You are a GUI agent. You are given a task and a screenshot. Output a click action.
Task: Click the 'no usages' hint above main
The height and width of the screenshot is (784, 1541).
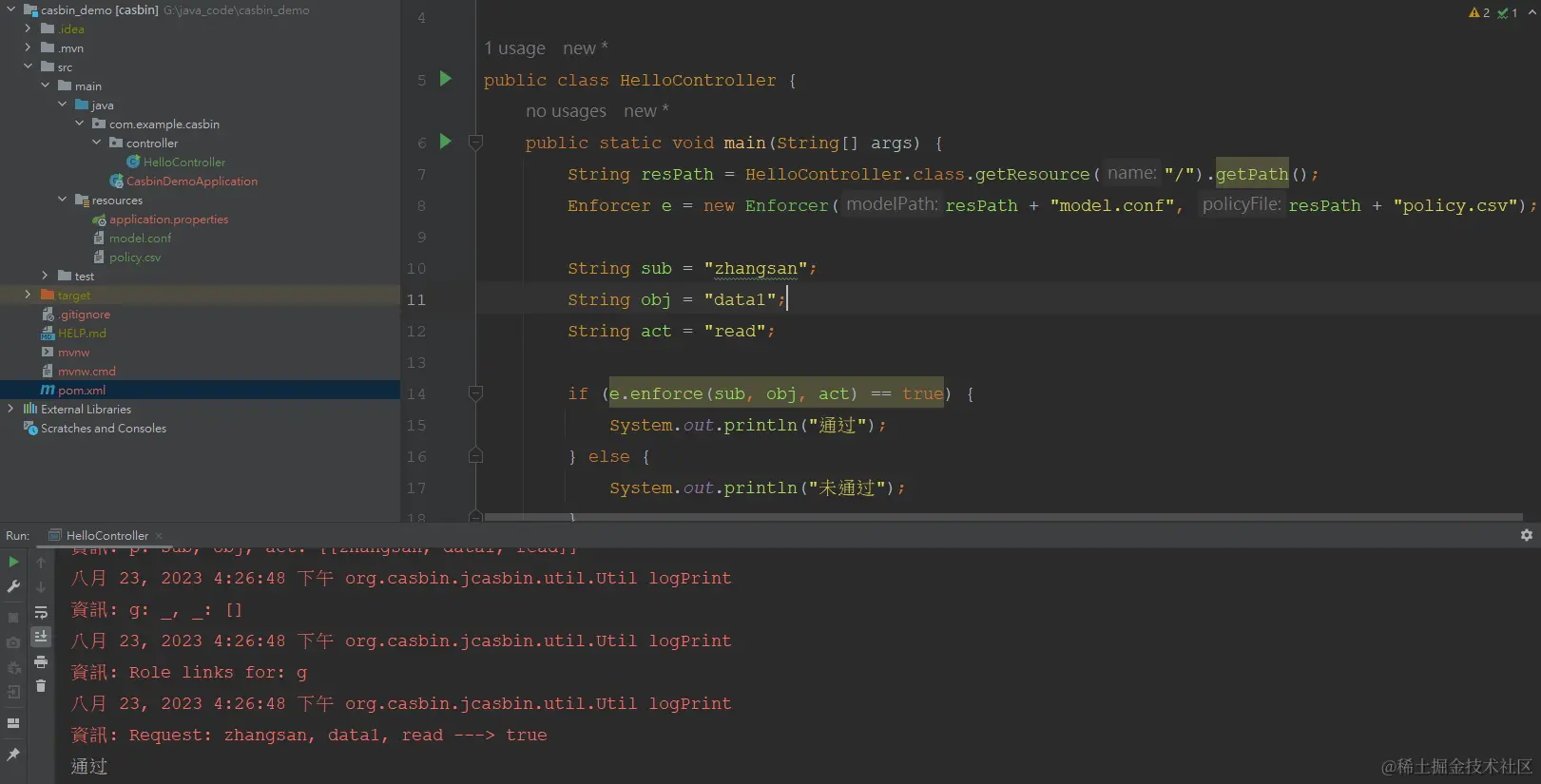(566, 111)
